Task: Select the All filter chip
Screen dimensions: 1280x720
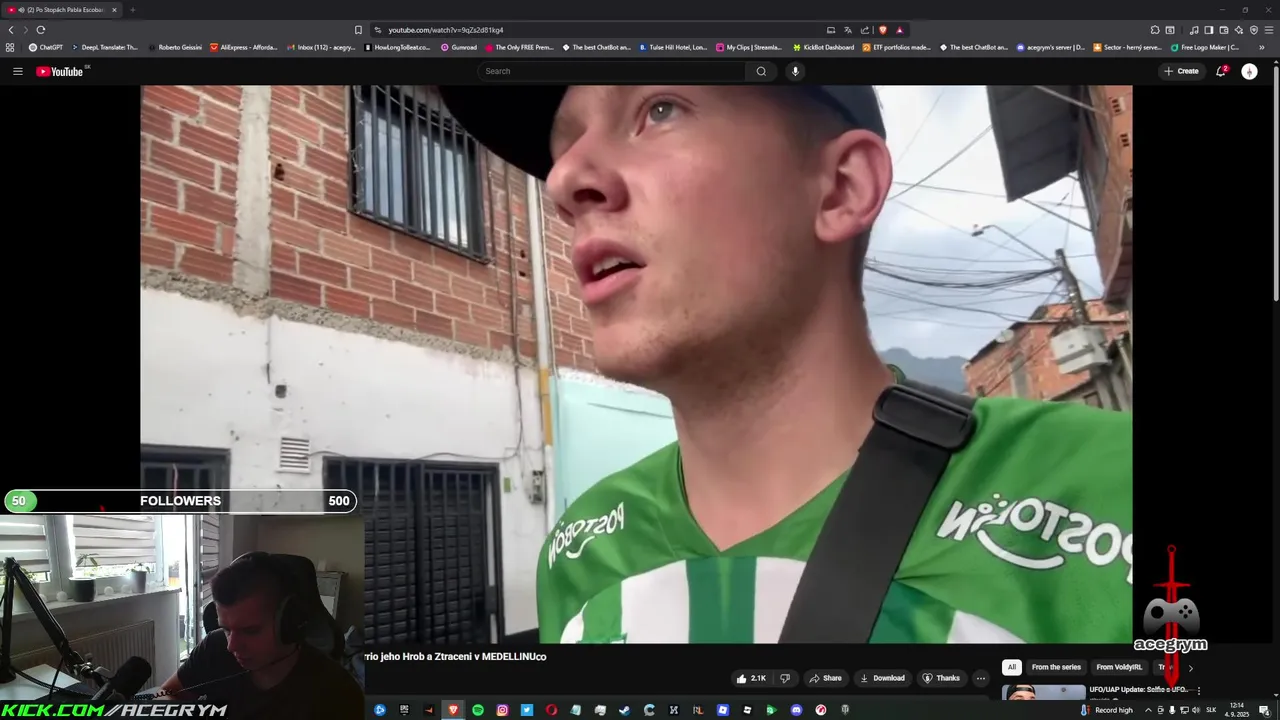Action: point(1012,667)
